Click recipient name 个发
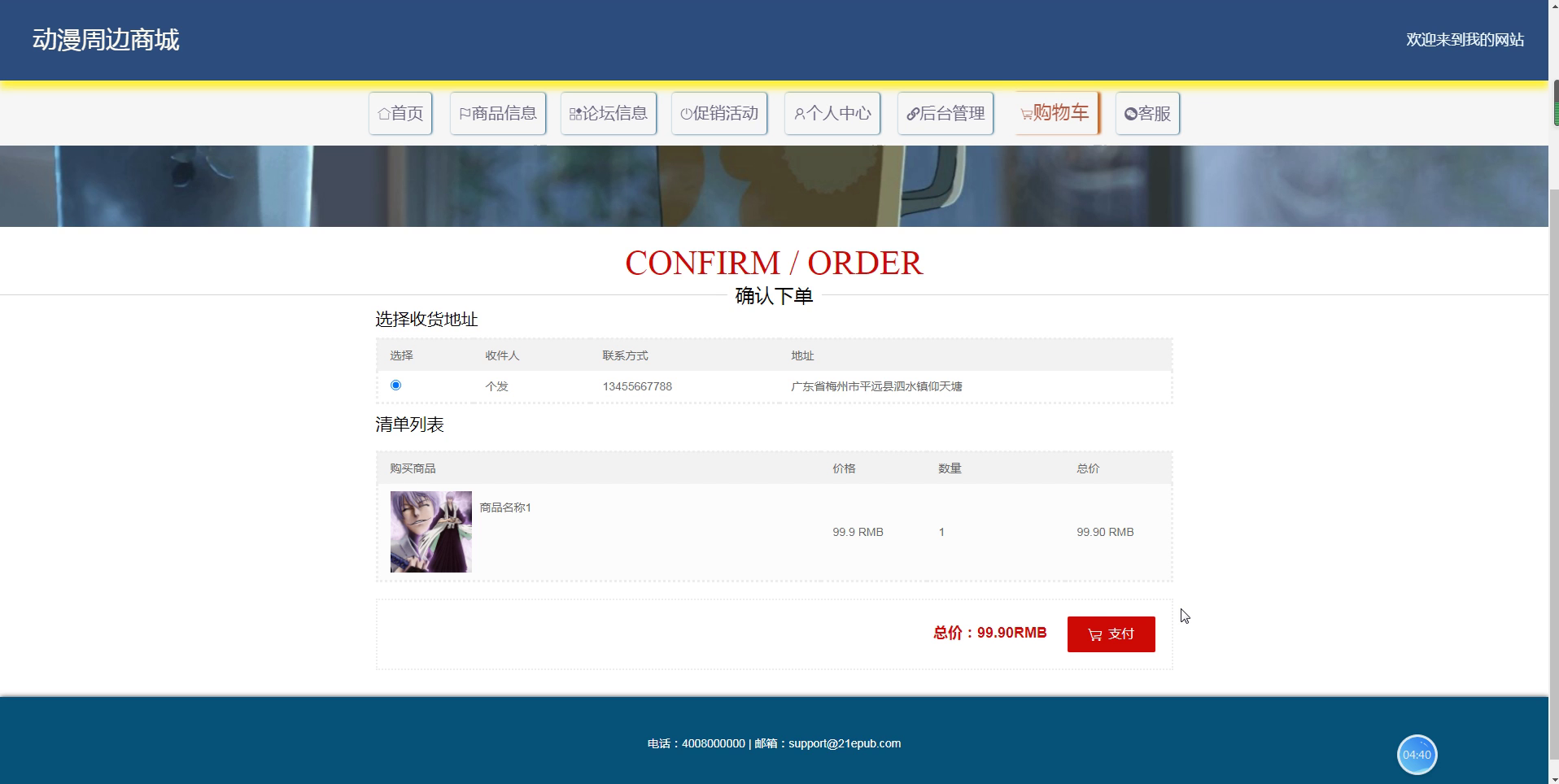Screen dimensions: 1559x784 pos(496,386)
